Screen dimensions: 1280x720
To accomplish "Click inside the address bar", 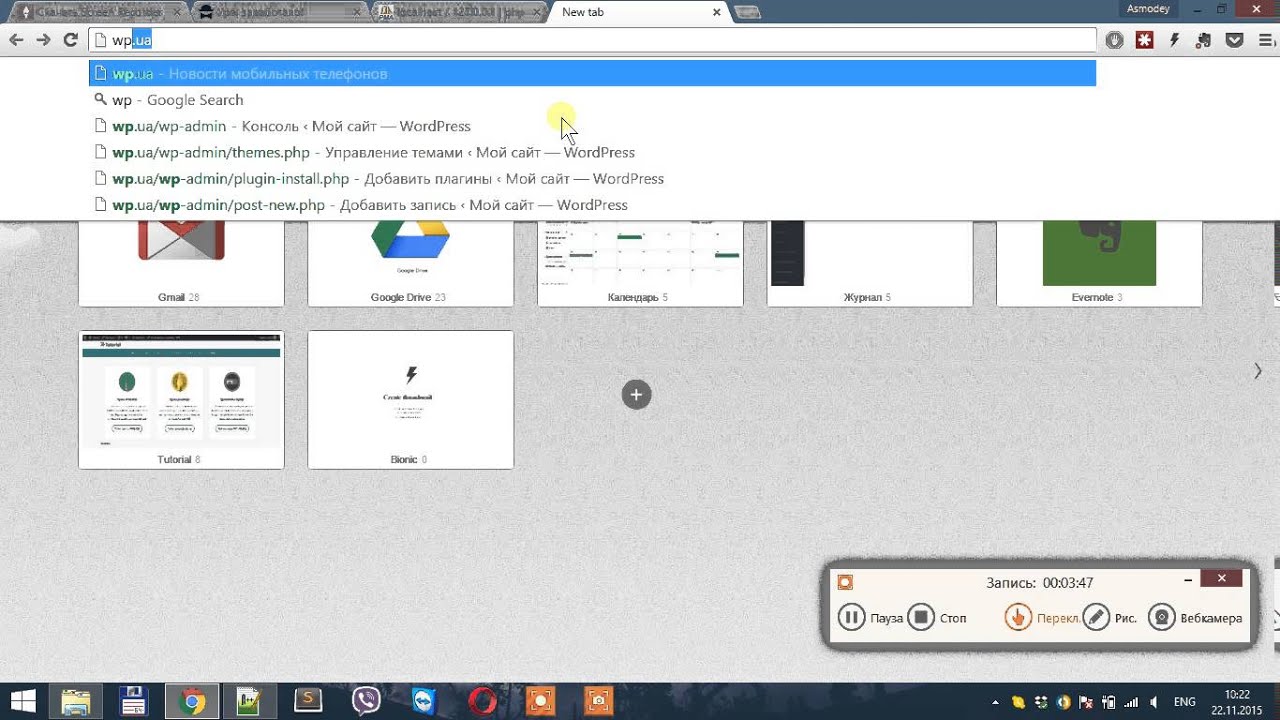I will point(593,40).
